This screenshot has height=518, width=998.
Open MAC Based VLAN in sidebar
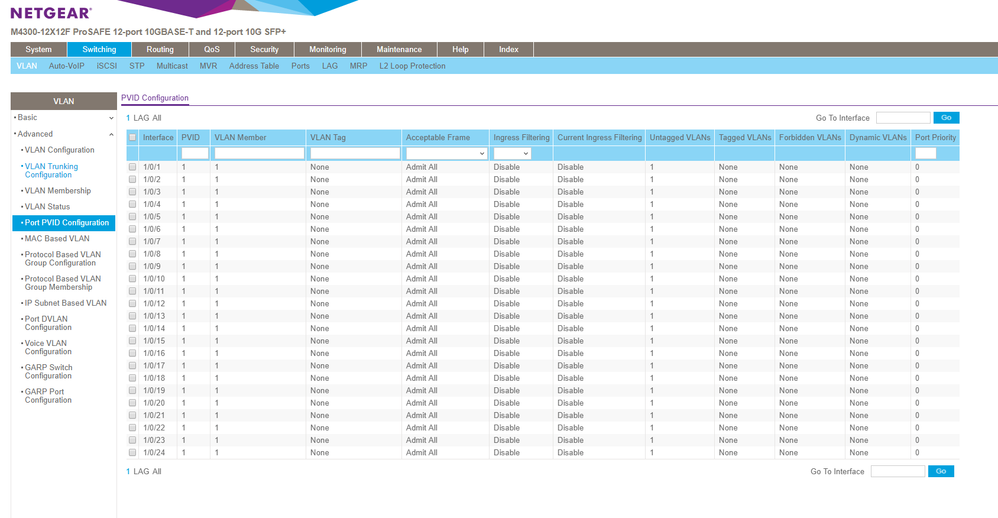(x=57, y=239)
